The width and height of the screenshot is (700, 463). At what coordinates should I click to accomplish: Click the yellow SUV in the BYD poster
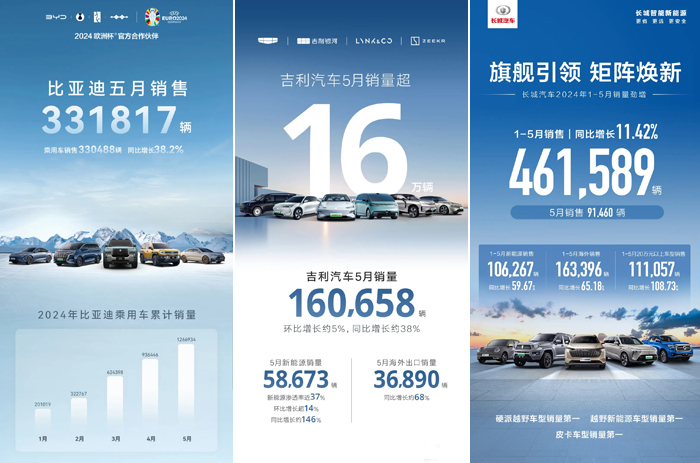160,253
